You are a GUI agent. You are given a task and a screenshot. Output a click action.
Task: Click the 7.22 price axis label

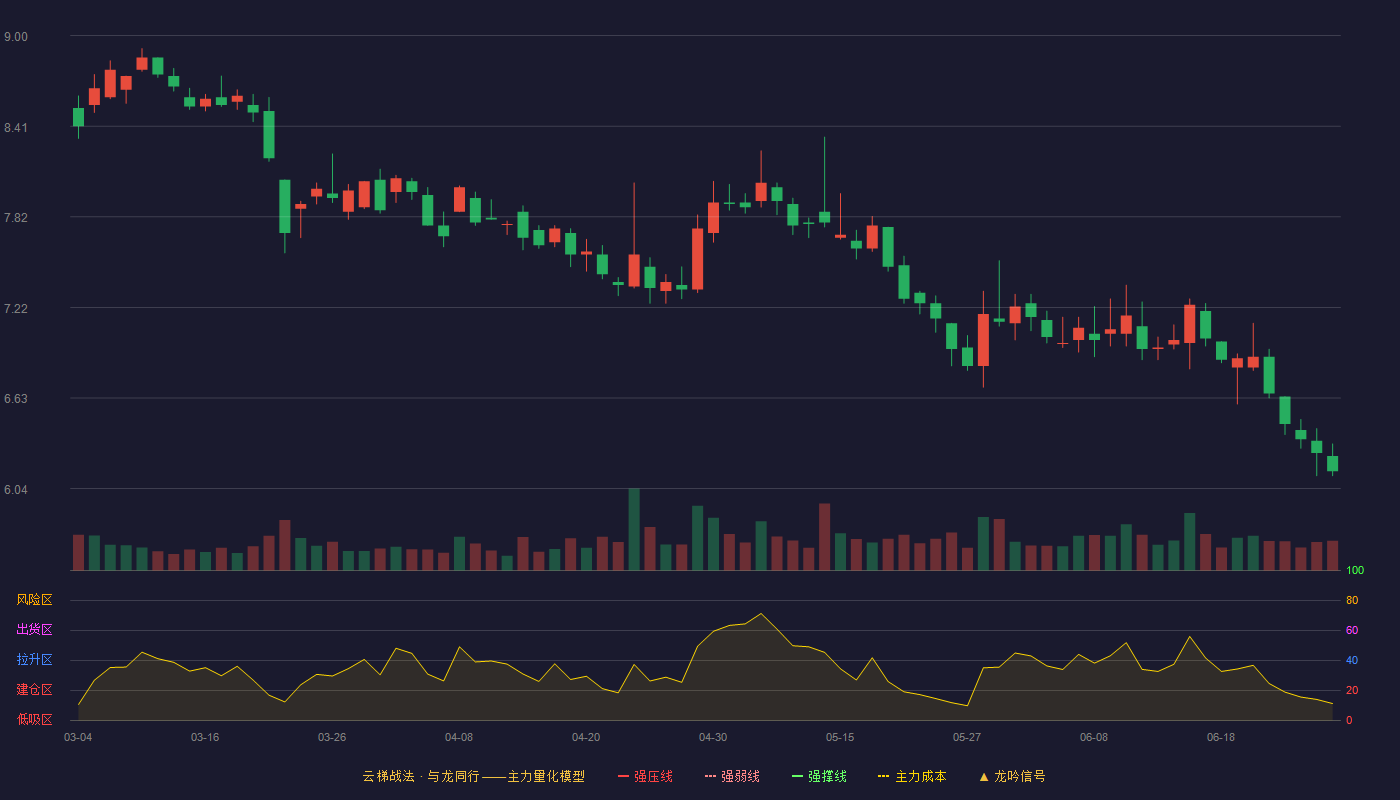[x=16, y=309]
